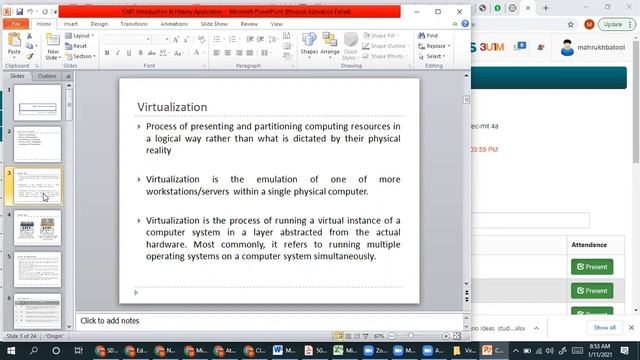
Task: Save the presentation from Quick Access Toolbar
Action: [19, 12]
